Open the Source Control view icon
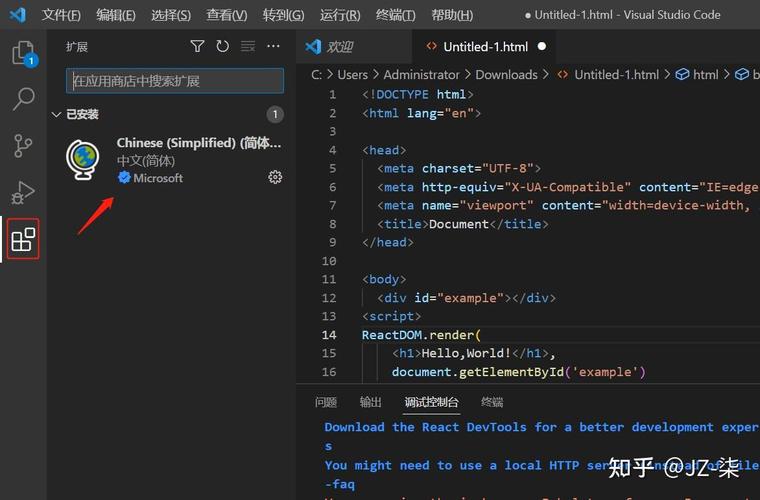Image resolution: width=760 pixels, height=500 pixels. [23, 146]
